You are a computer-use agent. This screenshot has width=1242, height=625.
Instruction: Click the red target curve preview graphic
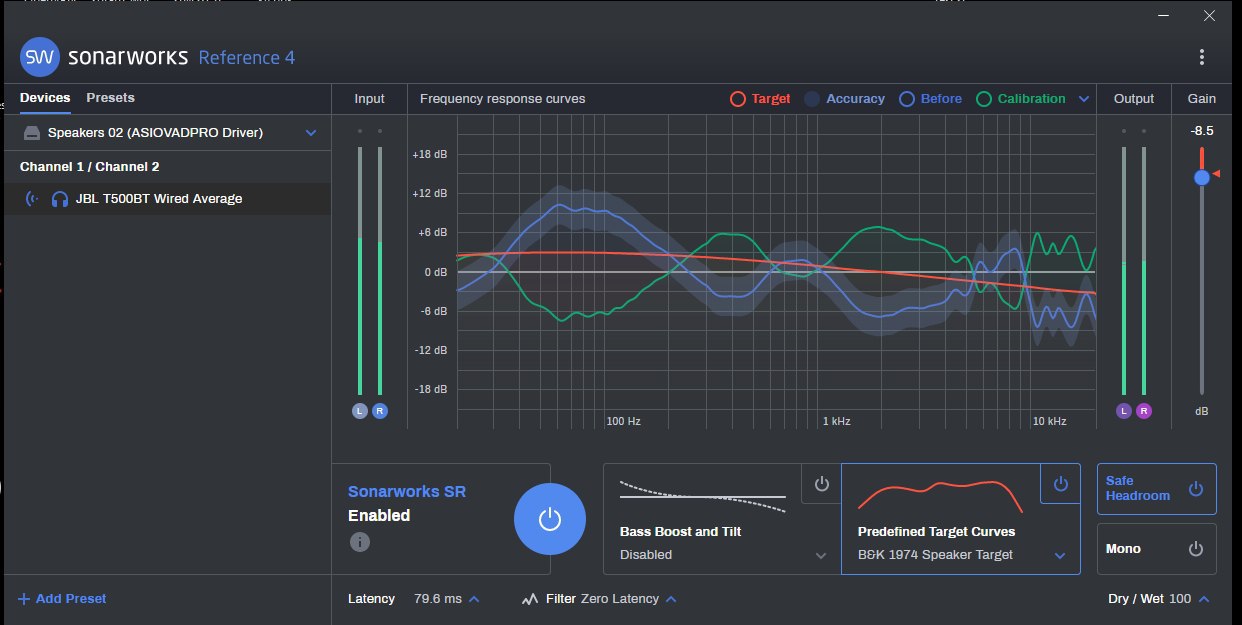[940, 495]
